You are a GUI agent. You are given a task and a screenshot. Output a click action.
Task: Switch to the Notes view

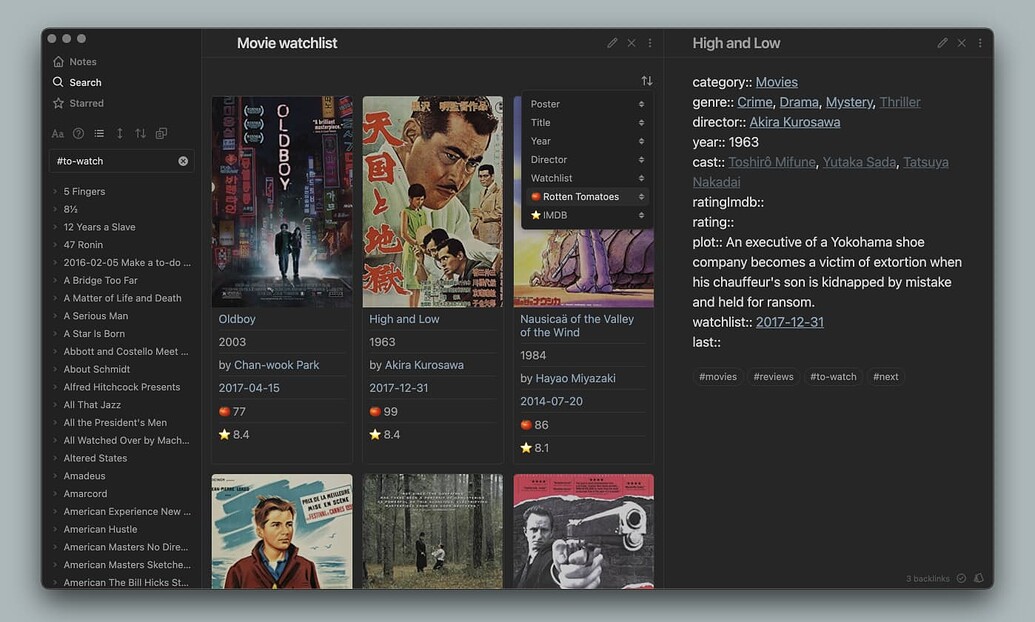pyautogui.click(x=78, y=61)
